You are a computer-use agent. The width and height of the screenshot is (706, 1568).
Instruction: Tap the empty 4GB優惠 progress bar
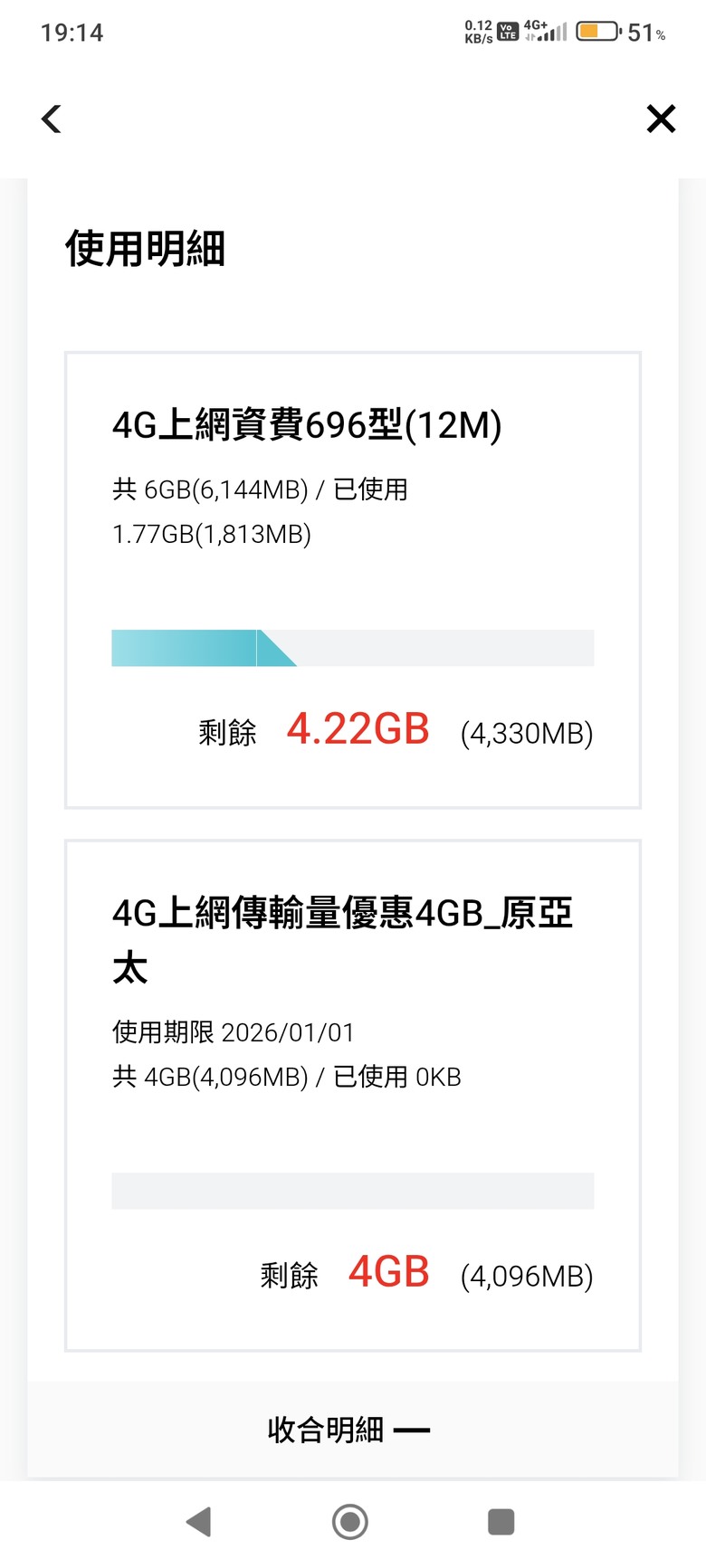(x=352, y=1191)
